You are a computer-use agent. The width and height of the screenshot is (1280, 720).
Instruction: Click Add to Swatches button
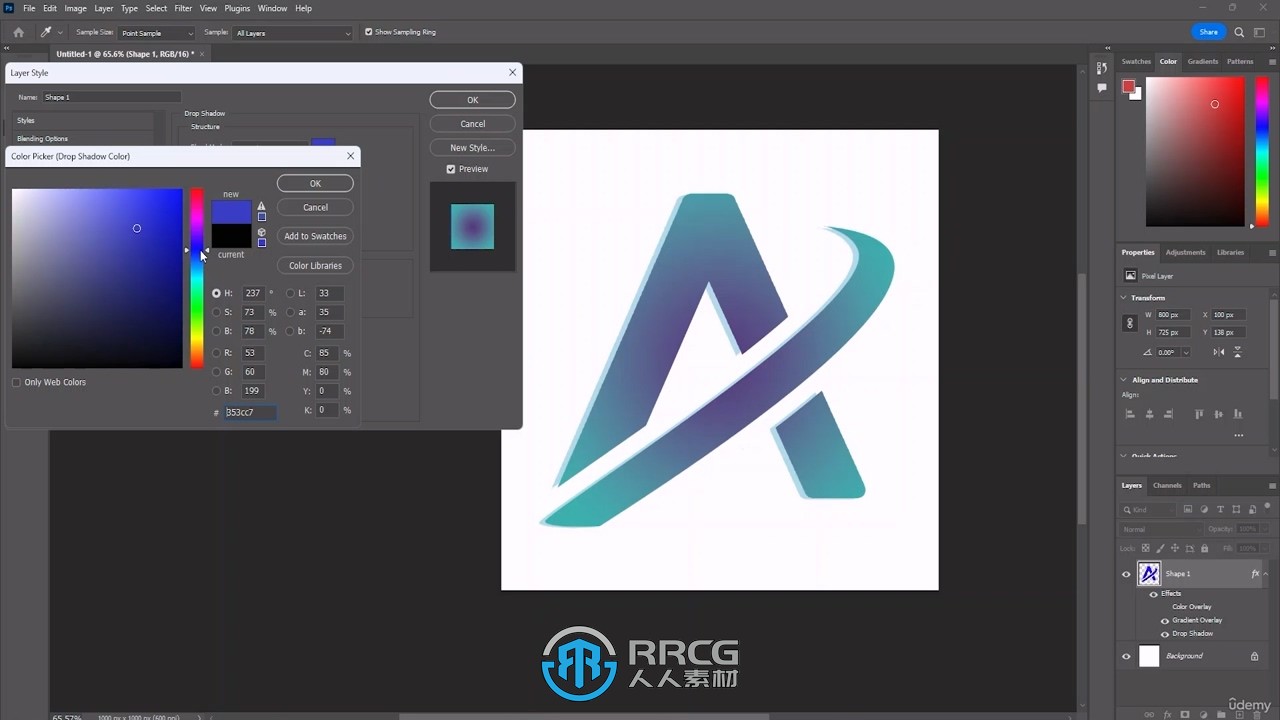(x=315, y=236)
